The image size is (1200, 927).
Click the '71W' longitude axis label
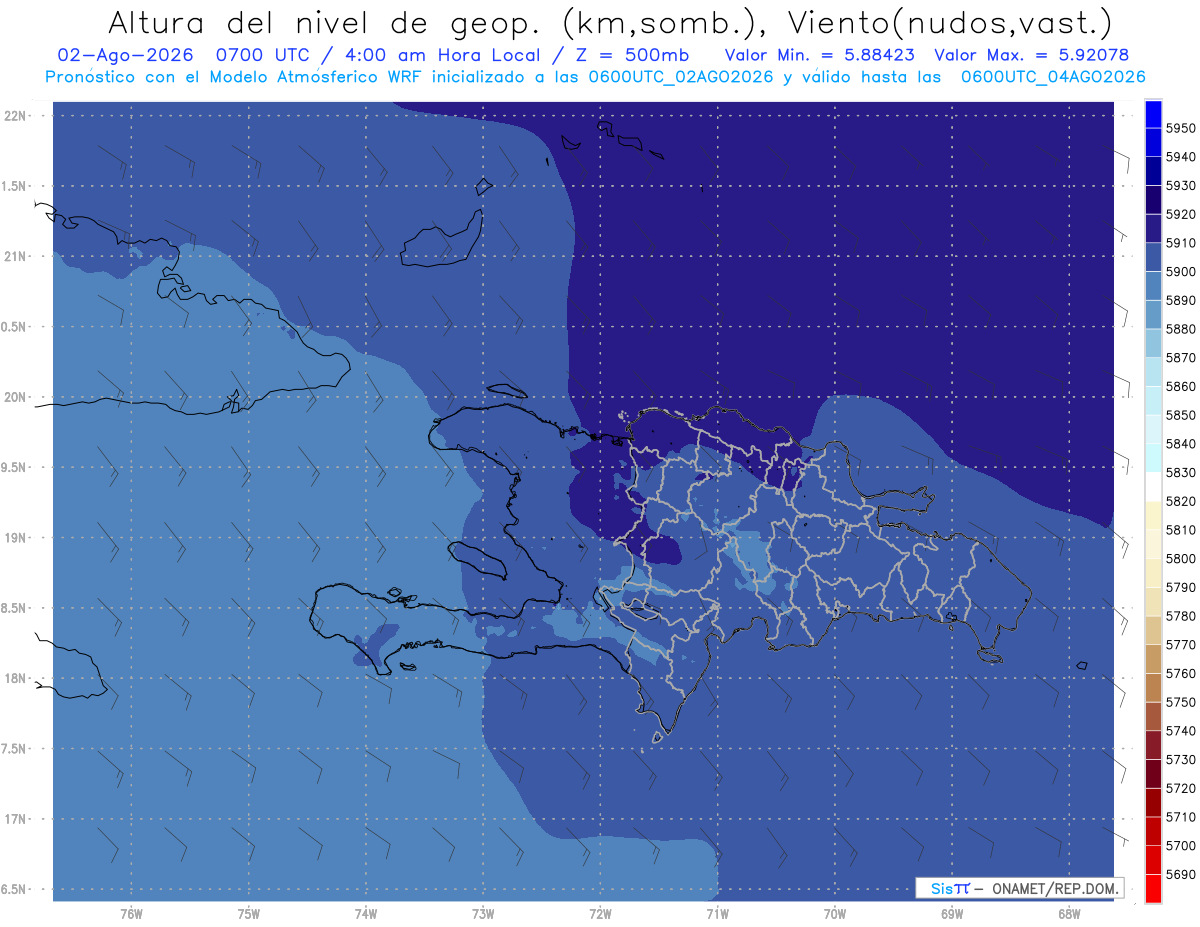point(717,913)
